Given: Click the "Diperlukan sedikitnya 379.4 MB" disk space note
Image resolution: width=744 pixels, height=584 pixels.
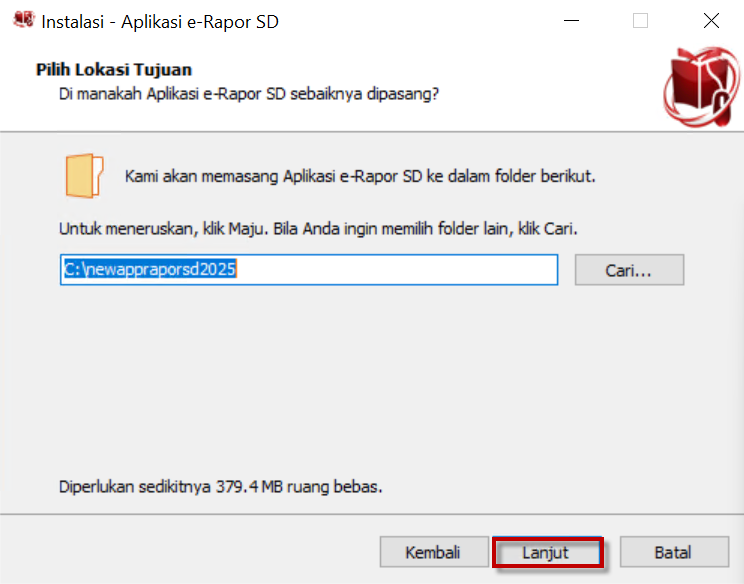Looking at the screenshot, I should (x=221, y=488).
